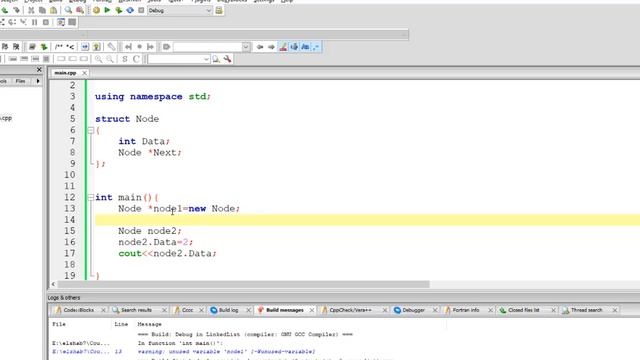This screenshot has height=360, width=640.
Task: Click the Redo arrow icon in top toolbar
Action: click(x=16, y=10)
